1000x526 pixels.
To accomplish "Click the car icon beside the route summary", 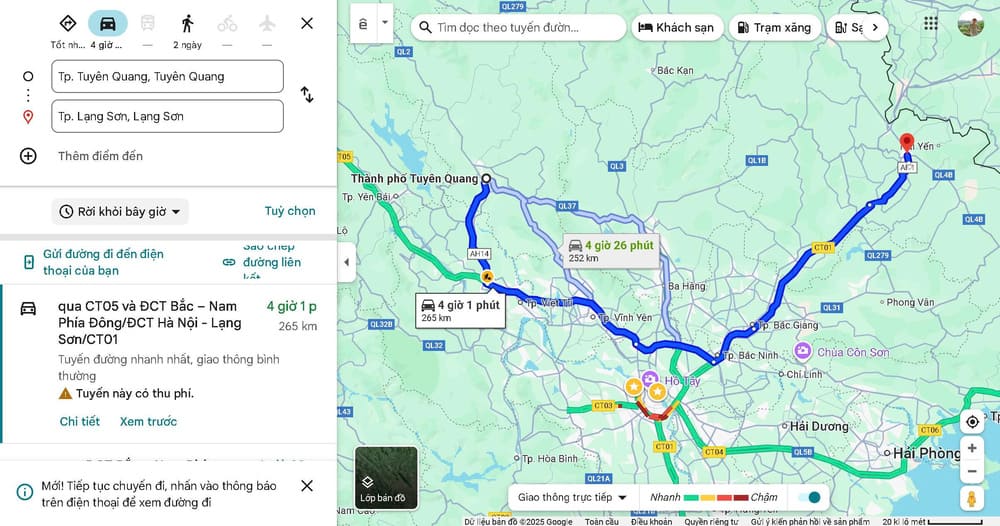I will point(28,309).
